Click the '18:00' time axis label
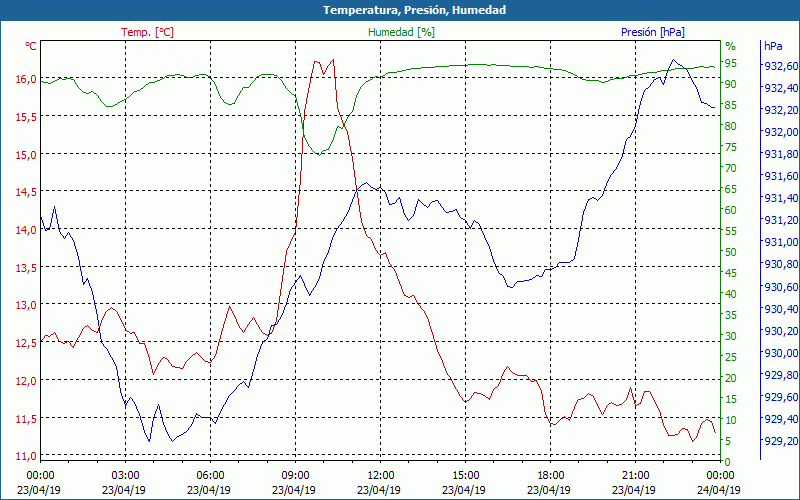Screen dimensions: 800x500 point(551,476)
